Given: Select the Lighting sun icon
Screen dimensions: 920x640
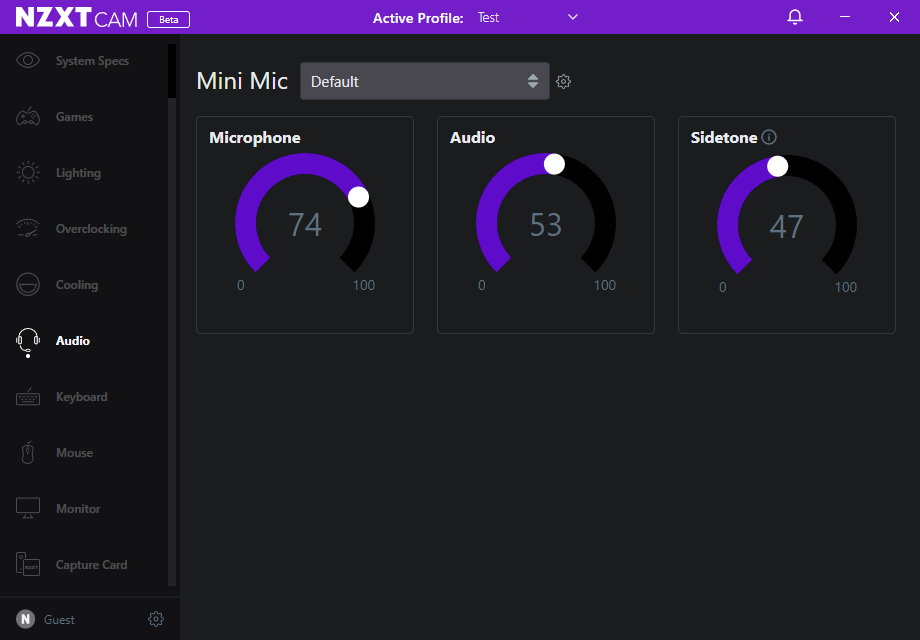Looking at the screenshot, I should [x=28, y=173].
